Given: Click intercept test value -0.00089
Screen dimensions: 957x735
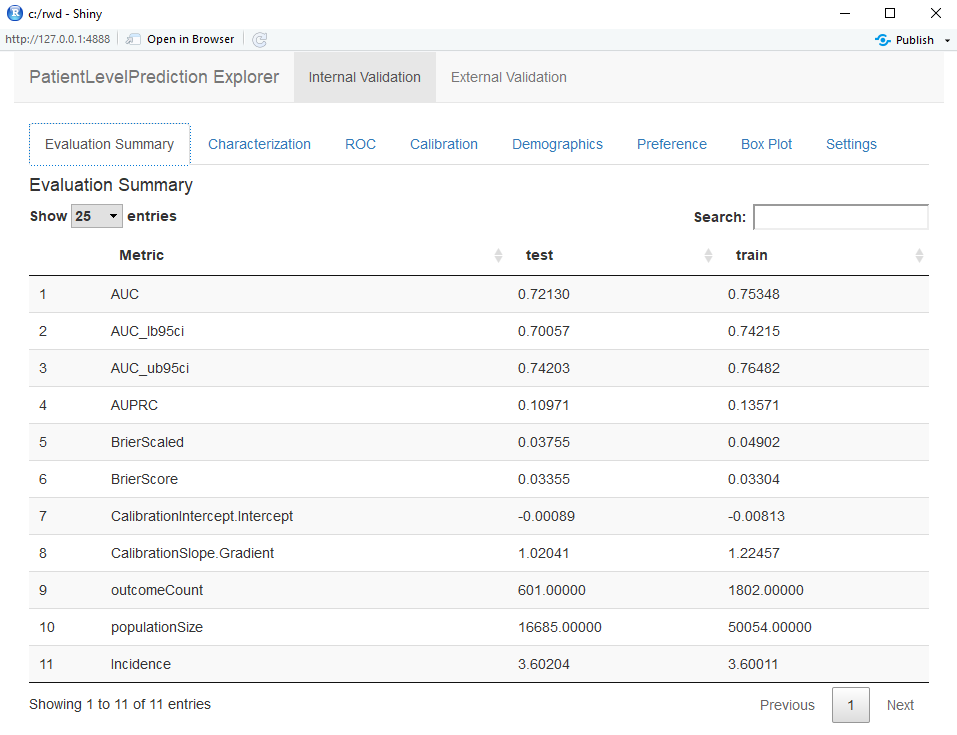Looking at the screenshot, I should tap(546, 516).
